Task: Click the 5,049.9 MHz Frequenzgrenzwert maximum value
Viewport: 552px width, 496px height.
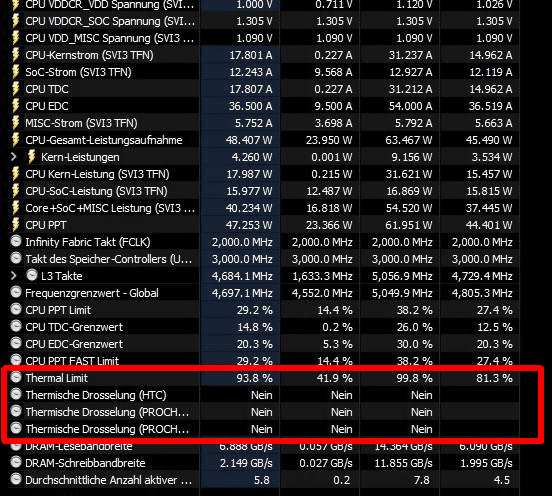Action: [x=402, y=293]
